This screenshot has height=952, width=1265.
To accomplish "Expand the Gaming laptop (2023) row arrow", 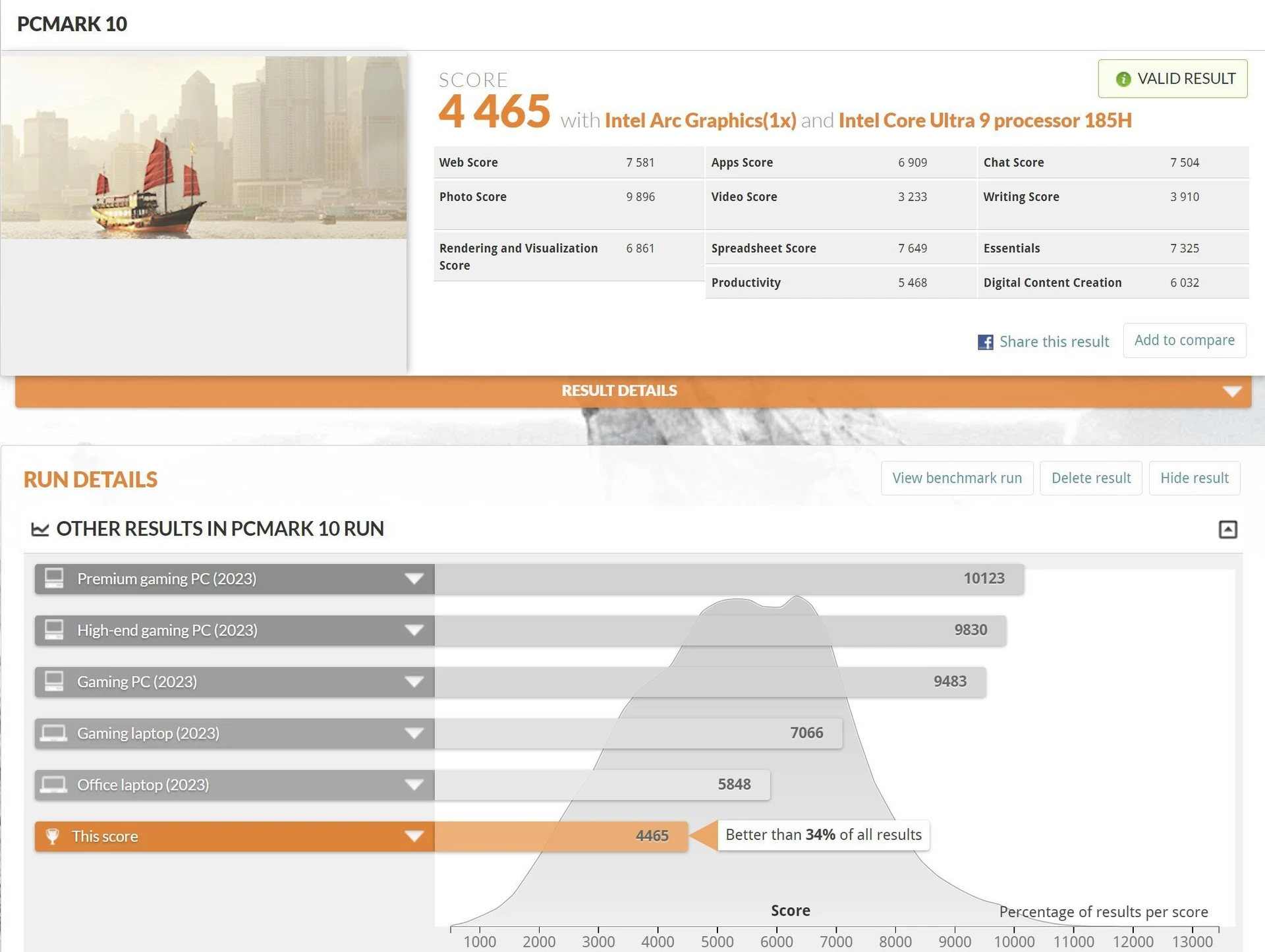I will [x=414, y=733].
